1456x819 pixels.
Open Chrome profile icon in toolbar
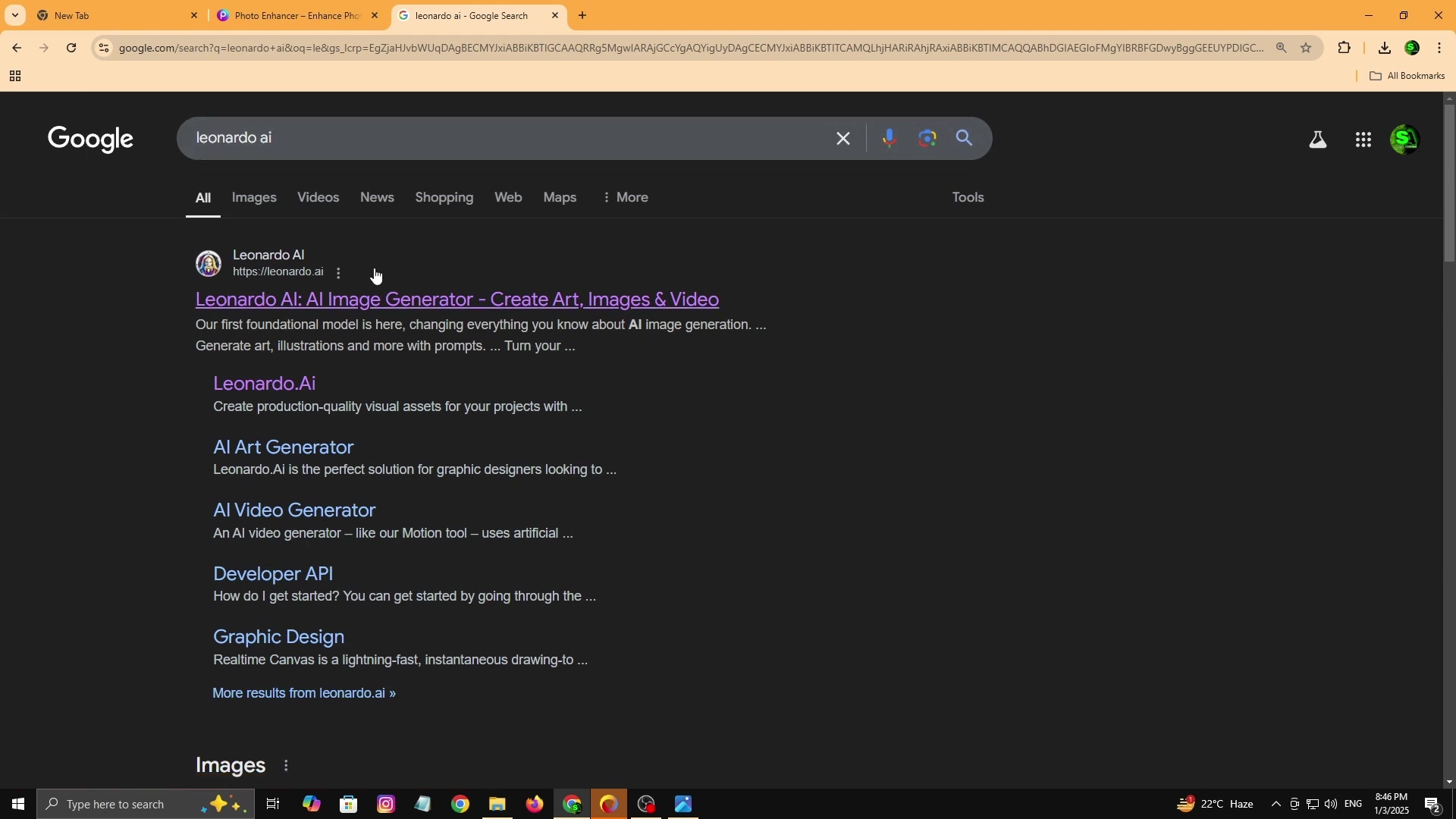pyautogui.click(x=1413, y=48)
